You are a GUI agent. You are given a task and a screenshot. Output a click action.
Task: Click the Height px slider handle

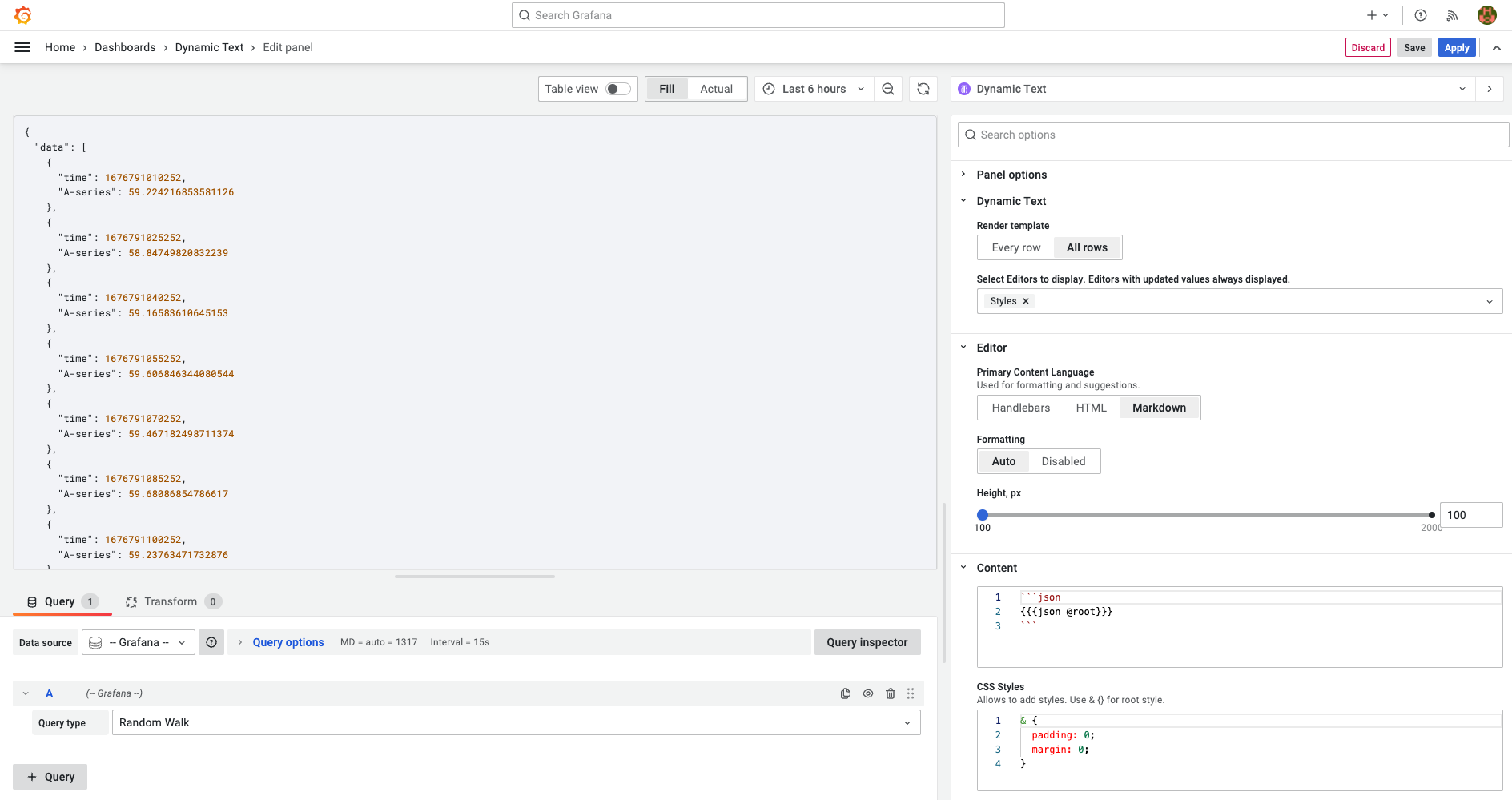(983, 515)
